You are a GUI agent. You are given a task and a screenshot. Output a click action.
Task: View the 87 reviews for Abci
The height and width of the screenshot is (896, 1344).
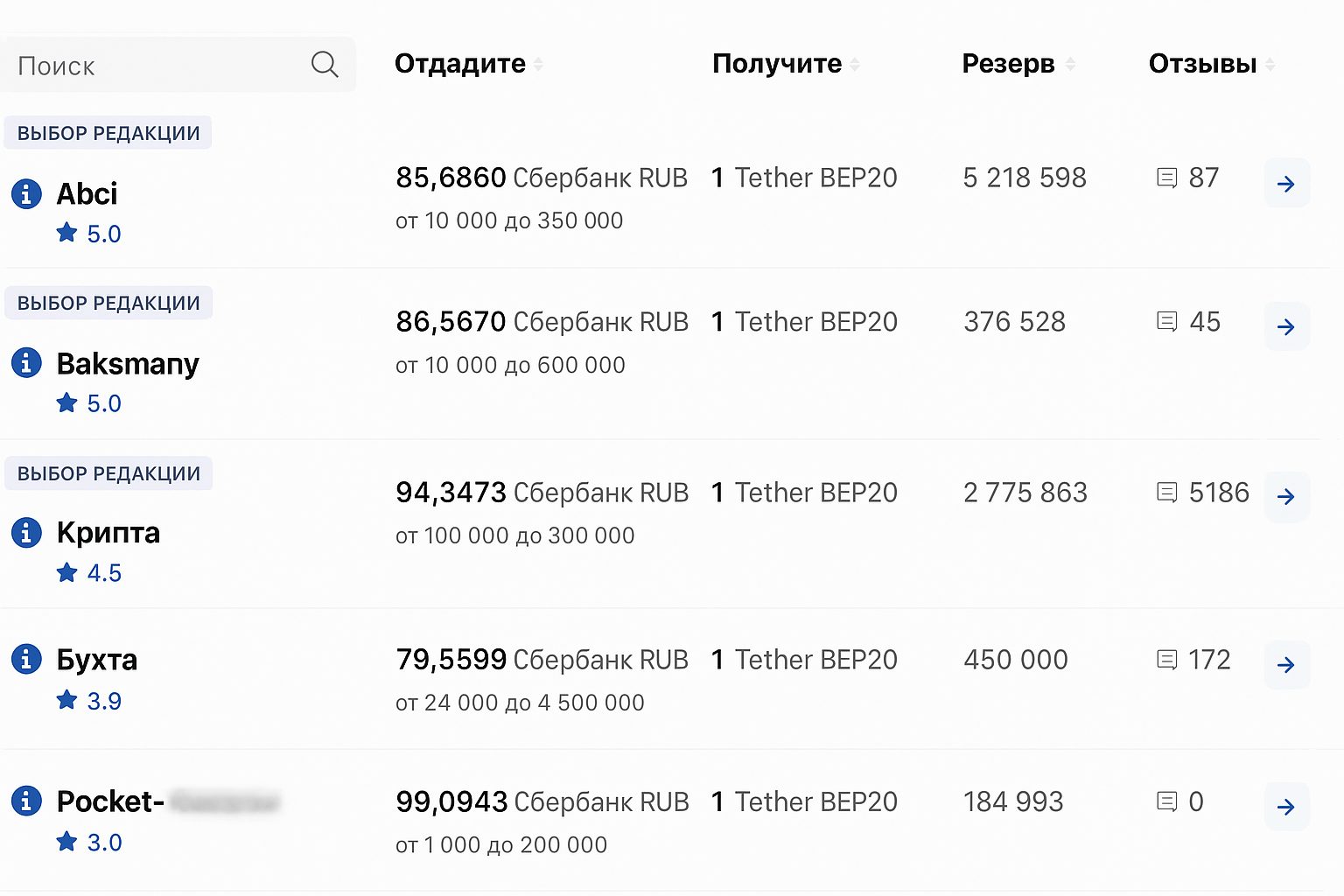(x=1188, y=178)
